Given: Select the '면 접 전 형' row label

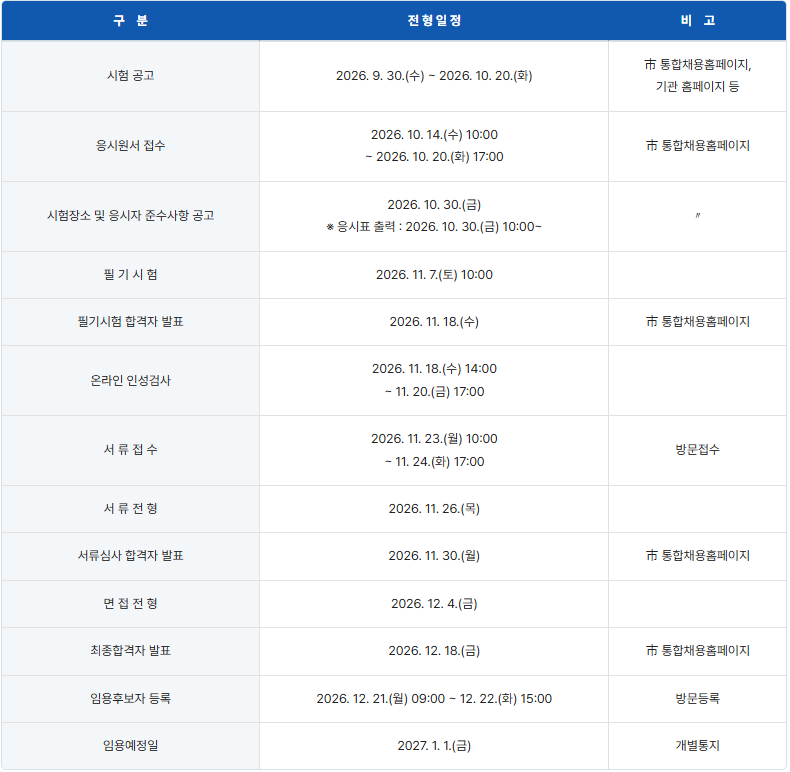Looking at the screenshot, I should click(x=130, y=603).
